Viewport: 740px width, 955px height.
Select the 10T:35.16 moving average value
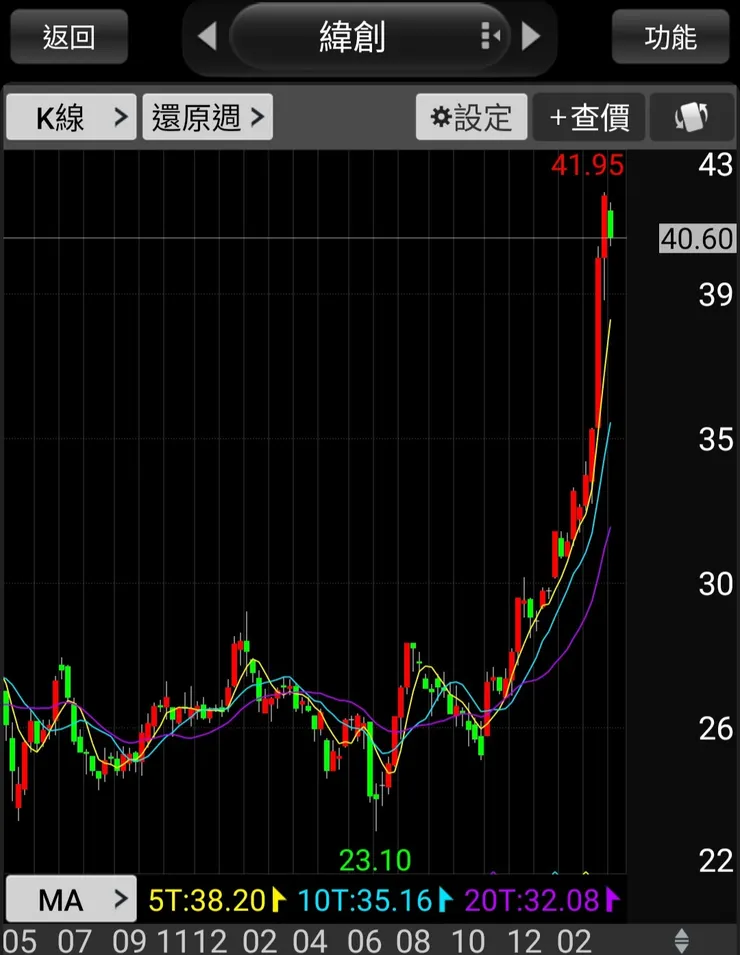point(364,900)
